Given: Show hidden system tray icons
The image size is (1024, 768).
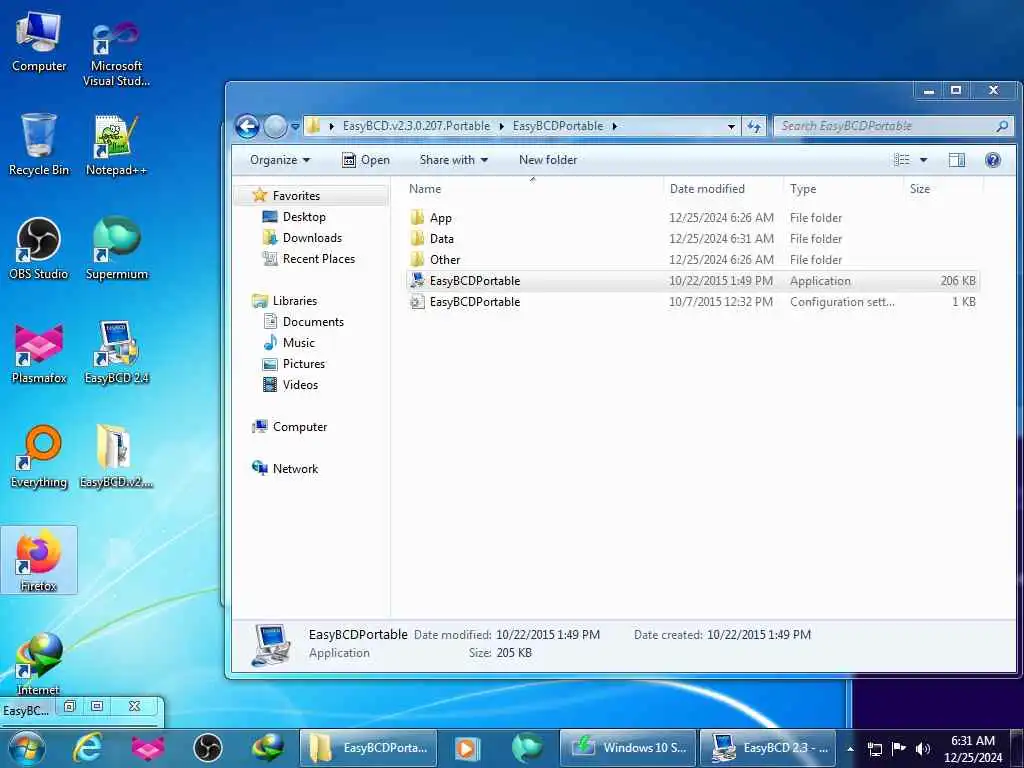Looking at the screenshot, I should click(x=850, y=749).
